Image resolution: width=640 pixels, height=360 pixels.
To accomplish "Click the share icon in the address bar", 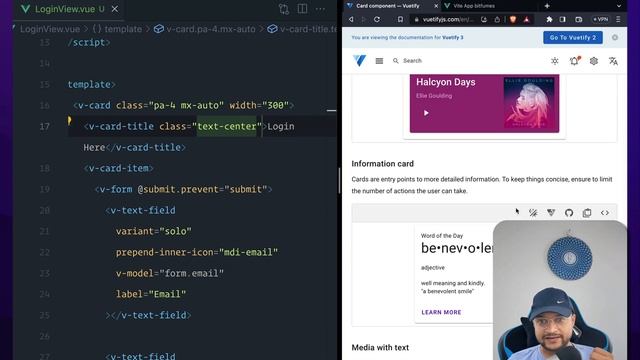I will 497,19.
